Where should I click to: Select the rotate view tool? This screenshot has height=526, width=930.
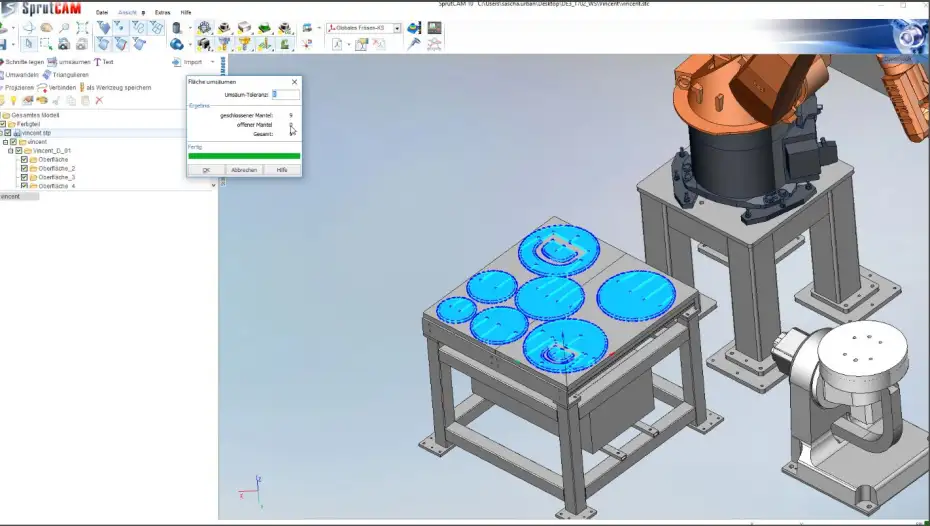click(28, 27)
